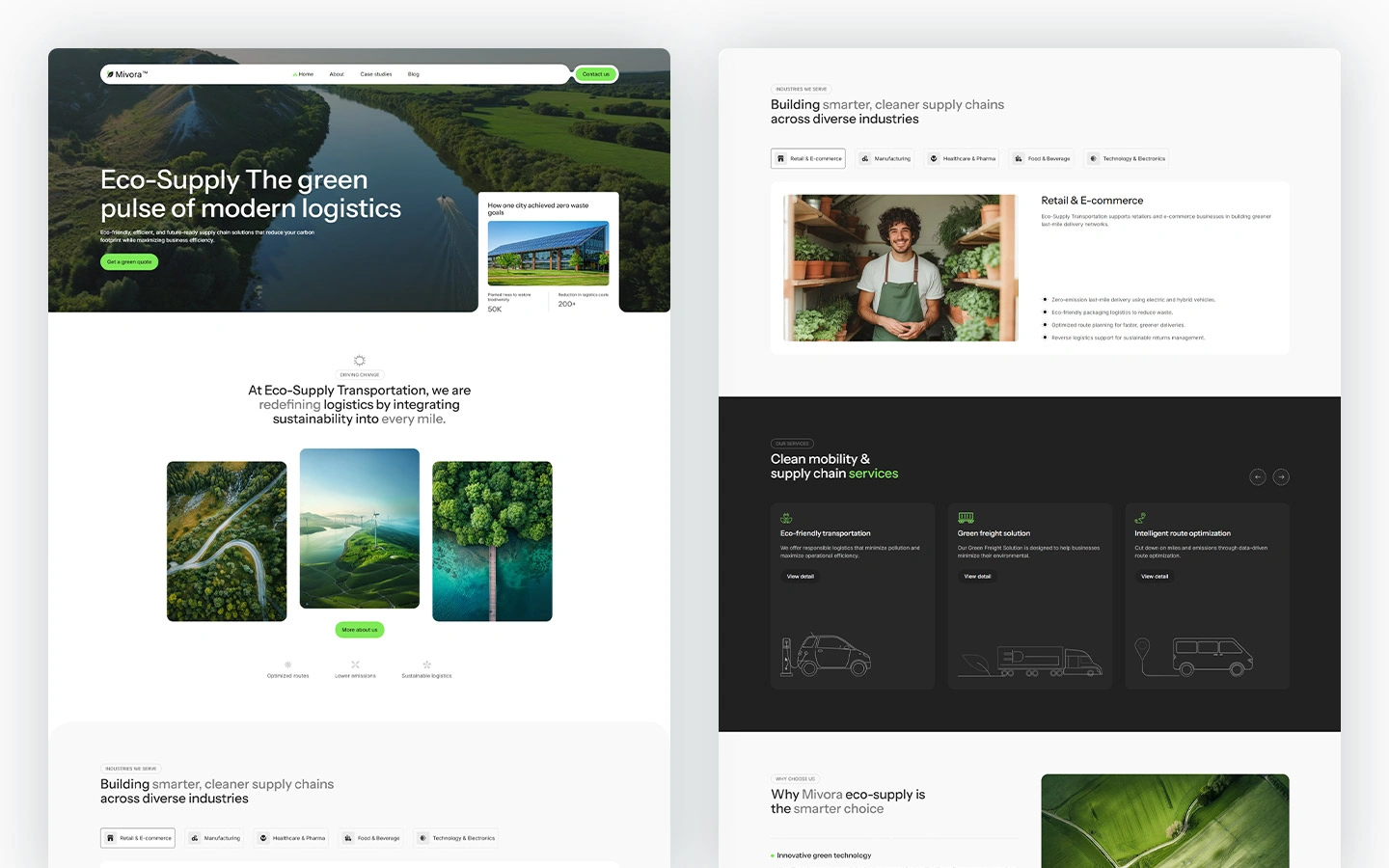Screen dimensions: 1389x868
Task: Open the solar-roof building thumbnail in hero card
Action: 548,253
